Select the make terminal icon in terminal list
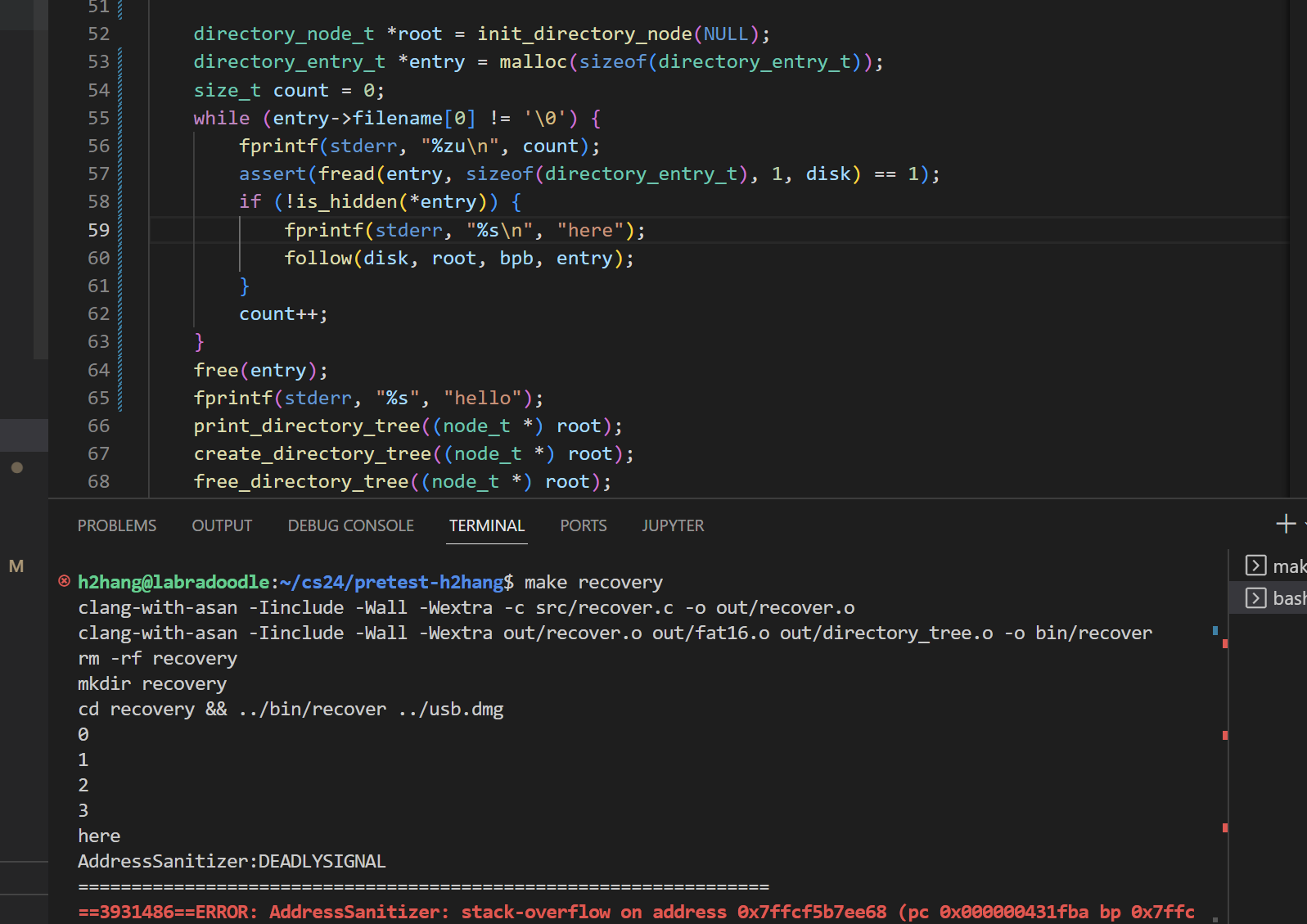This screenshot has width=1307, height=924. coord(1255,566)
